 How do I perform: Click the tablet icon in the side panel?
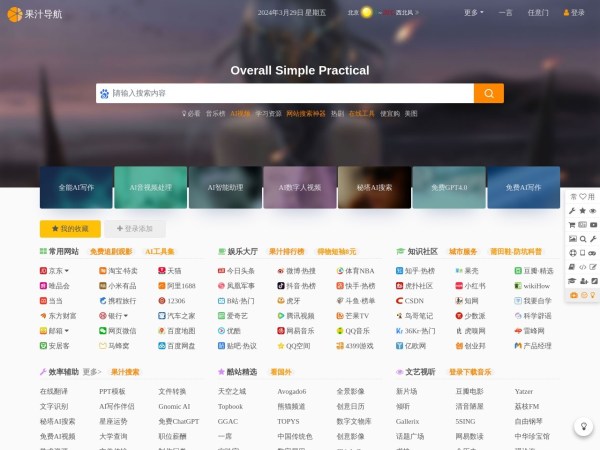582,253
